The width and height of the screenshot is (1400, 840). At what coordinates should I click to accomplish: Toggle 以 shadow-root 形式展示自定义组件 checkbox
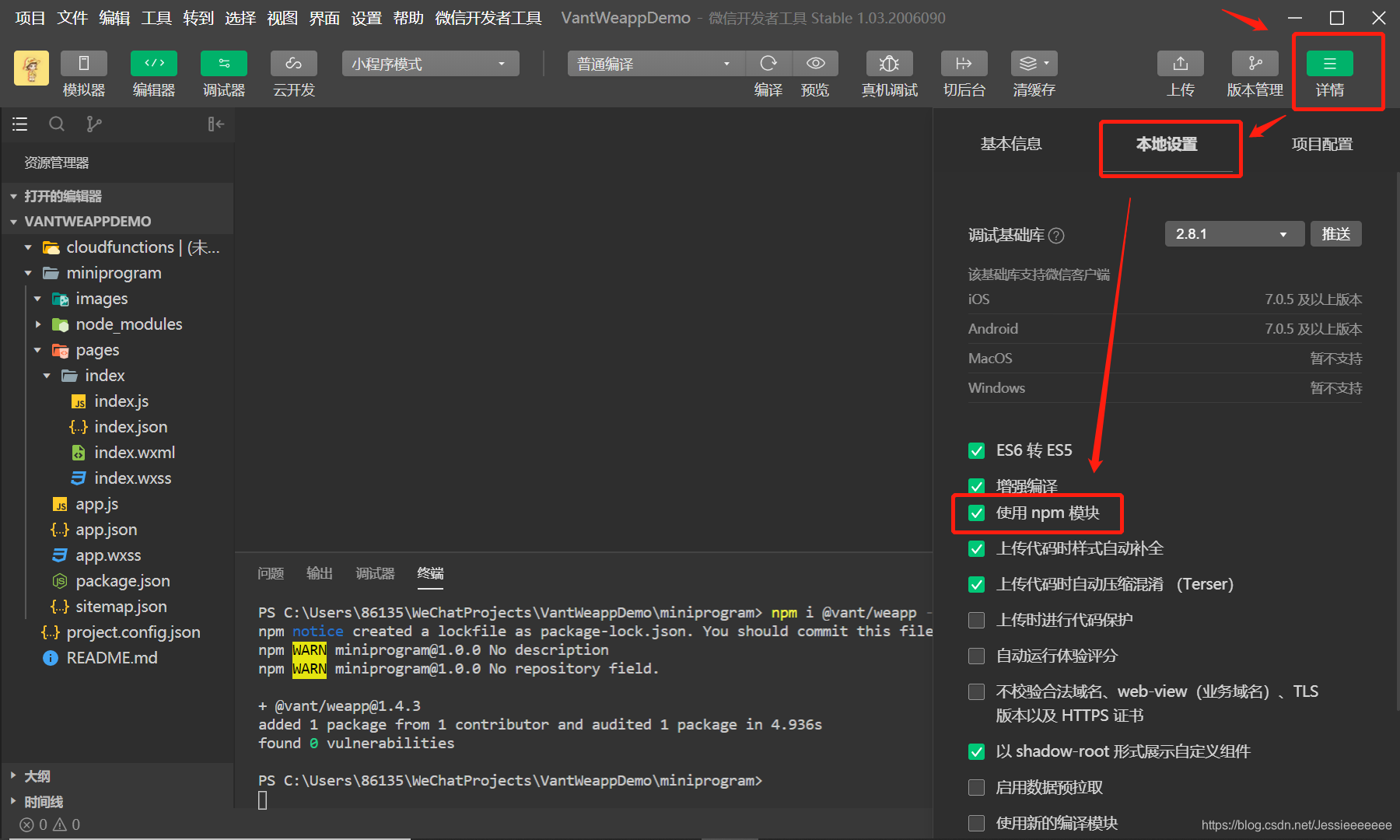(x=977, y=751)
